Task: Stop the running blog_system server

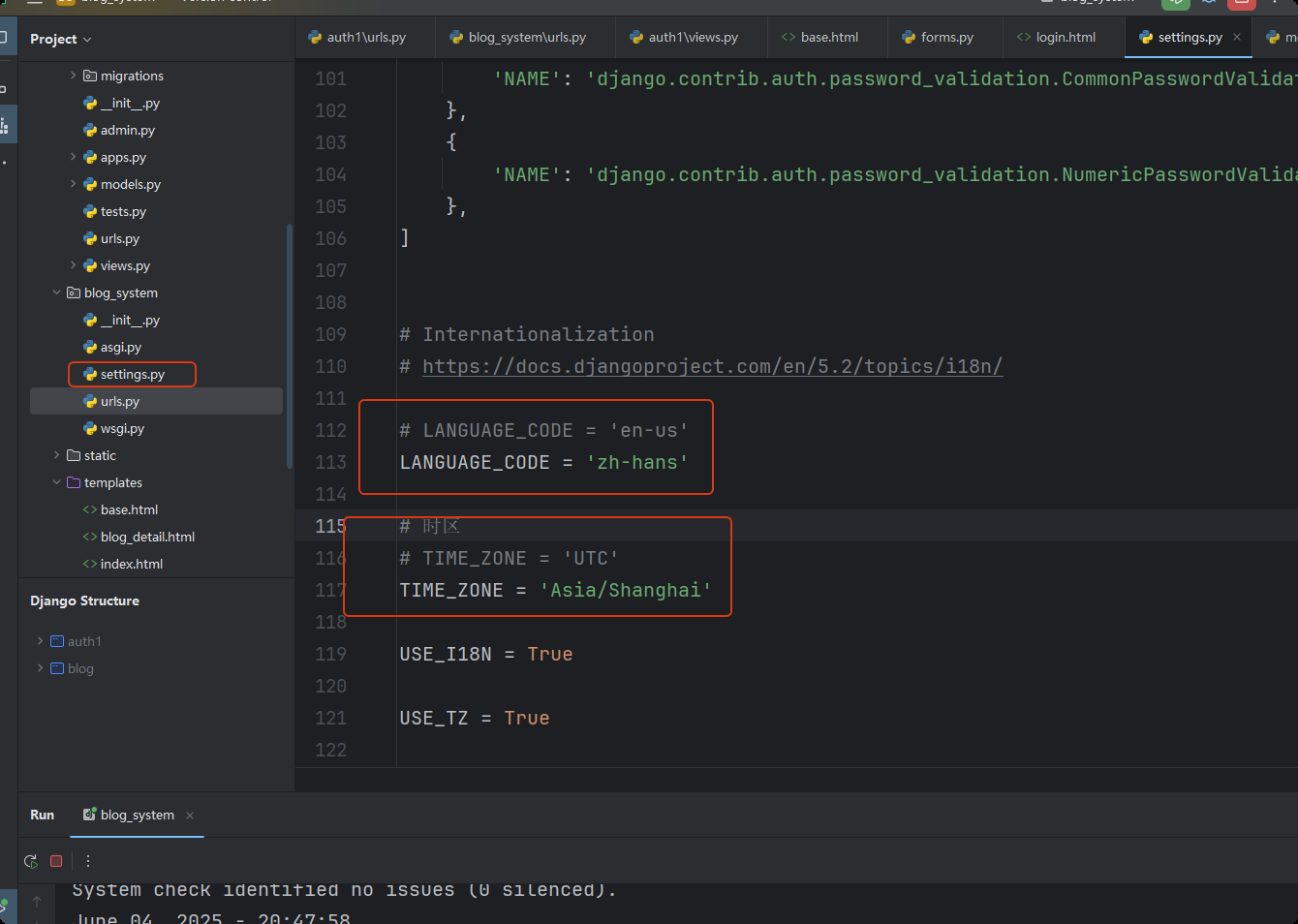Action: click(56, 861)
